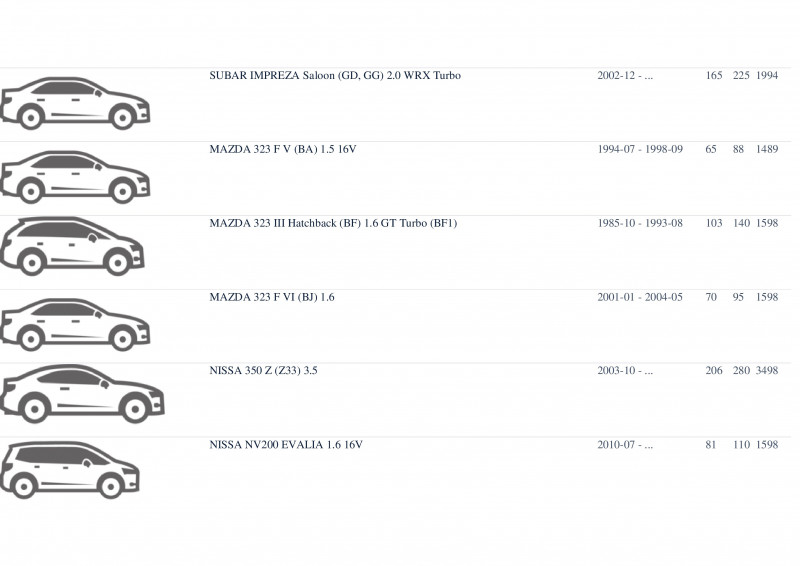This screenshot has width=800, height=566.
Task: Click the Mazda 323 F VI car icon
Action: click(75, 325)
